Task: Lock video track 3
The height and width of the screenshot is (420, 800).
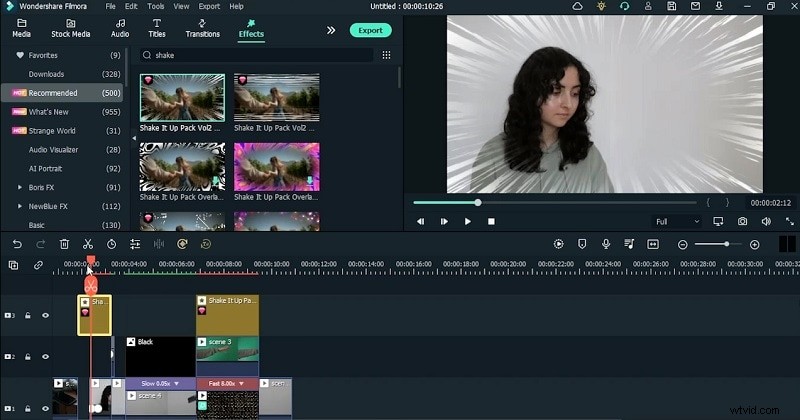Action: [x=28, y=315]
